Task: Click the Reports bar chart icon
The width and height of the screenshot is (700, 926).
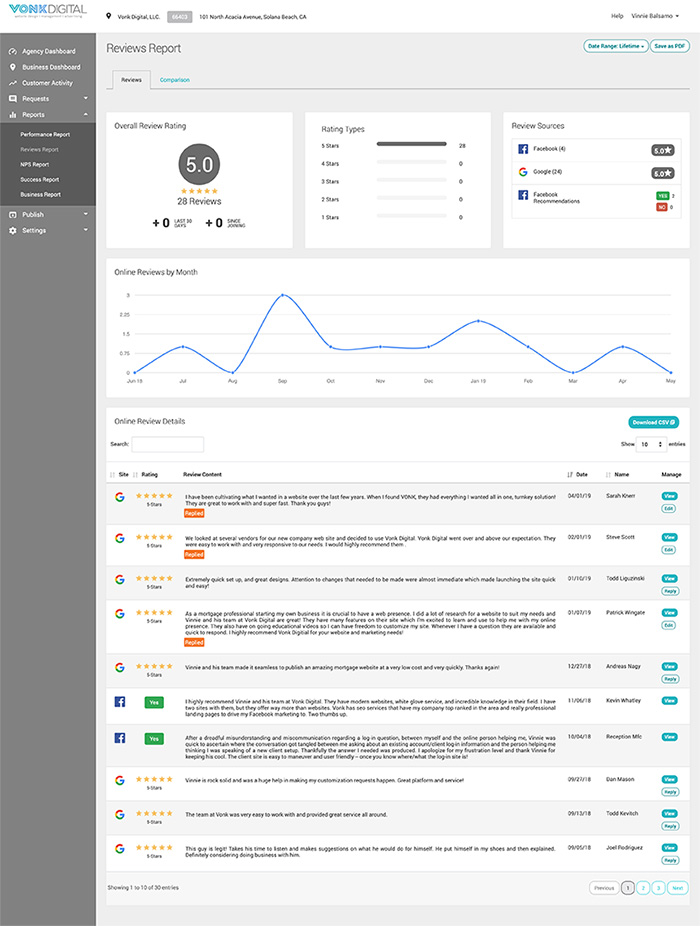Action: (x=12, y=115)
